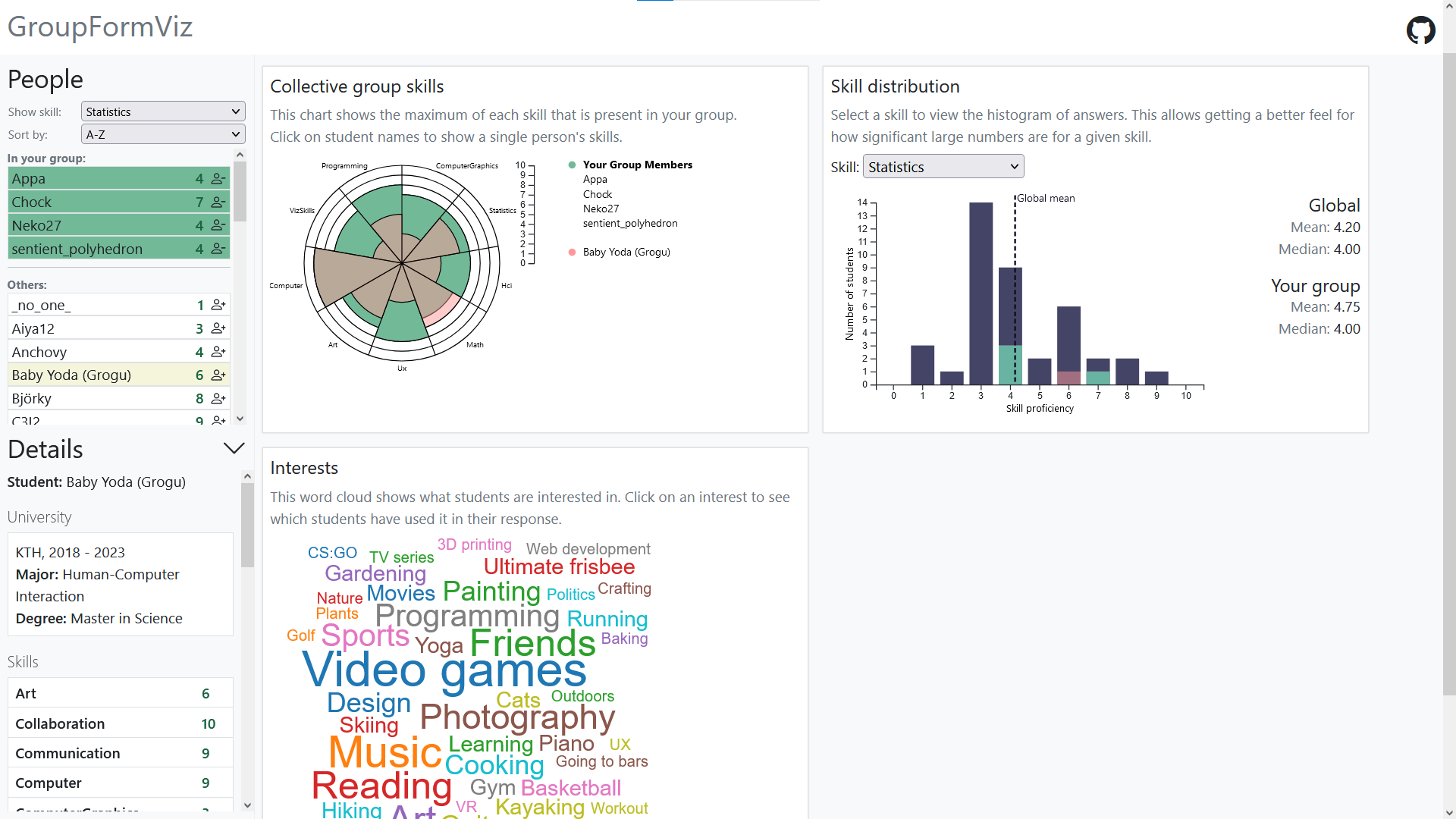The width and height of the screenshot is (1456, 819).
Task: Click the 'Basketball' interest word
Action: [x=571, y=788]
